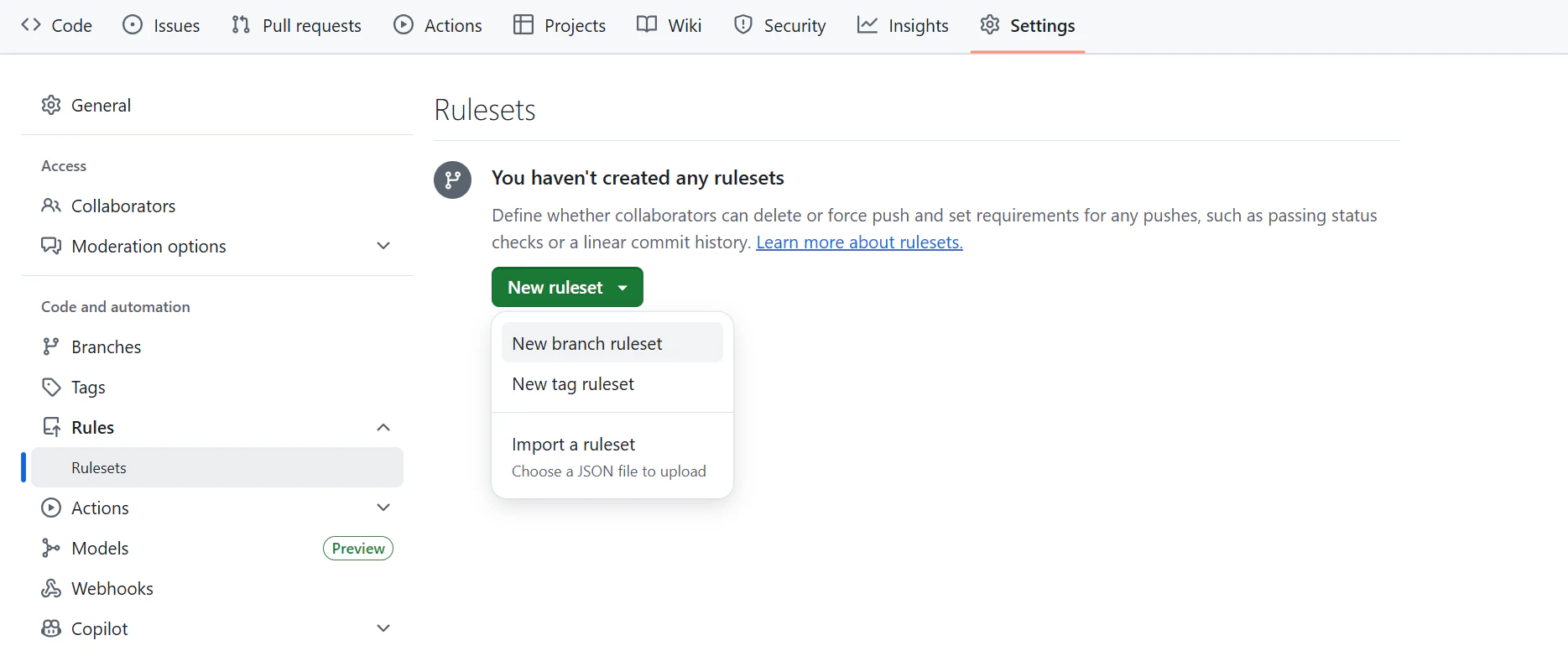Toggle the New ruleset dropdown button
The height and width of the screenshot is (651, 1568).
(x=567, y=287)
